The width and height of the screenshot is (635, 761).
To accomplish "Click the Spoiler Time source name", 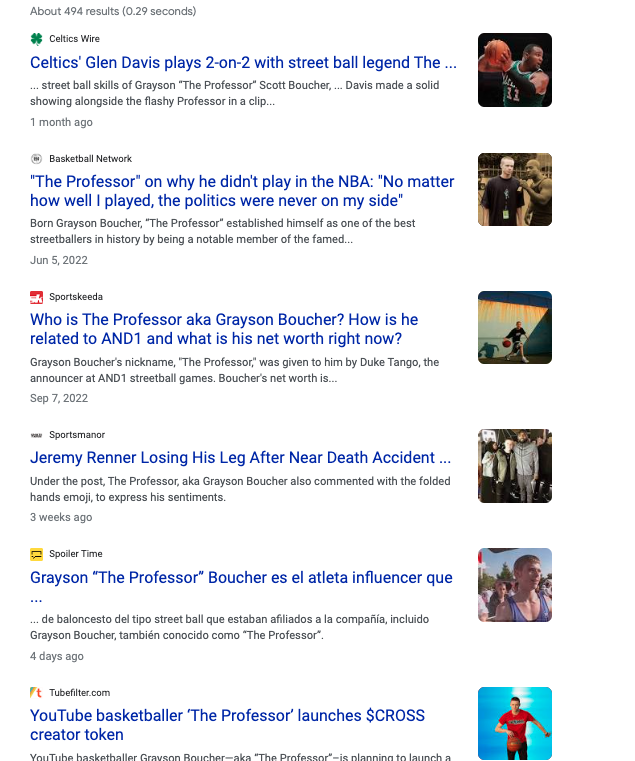I will [76, 554].
